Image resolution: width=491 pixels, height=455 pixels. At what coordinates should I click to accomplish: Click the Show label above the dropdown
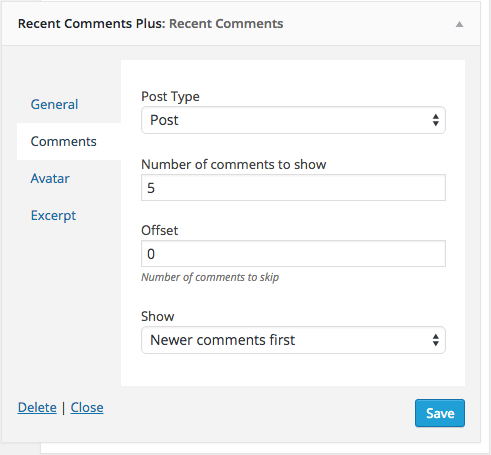(158, 316)
